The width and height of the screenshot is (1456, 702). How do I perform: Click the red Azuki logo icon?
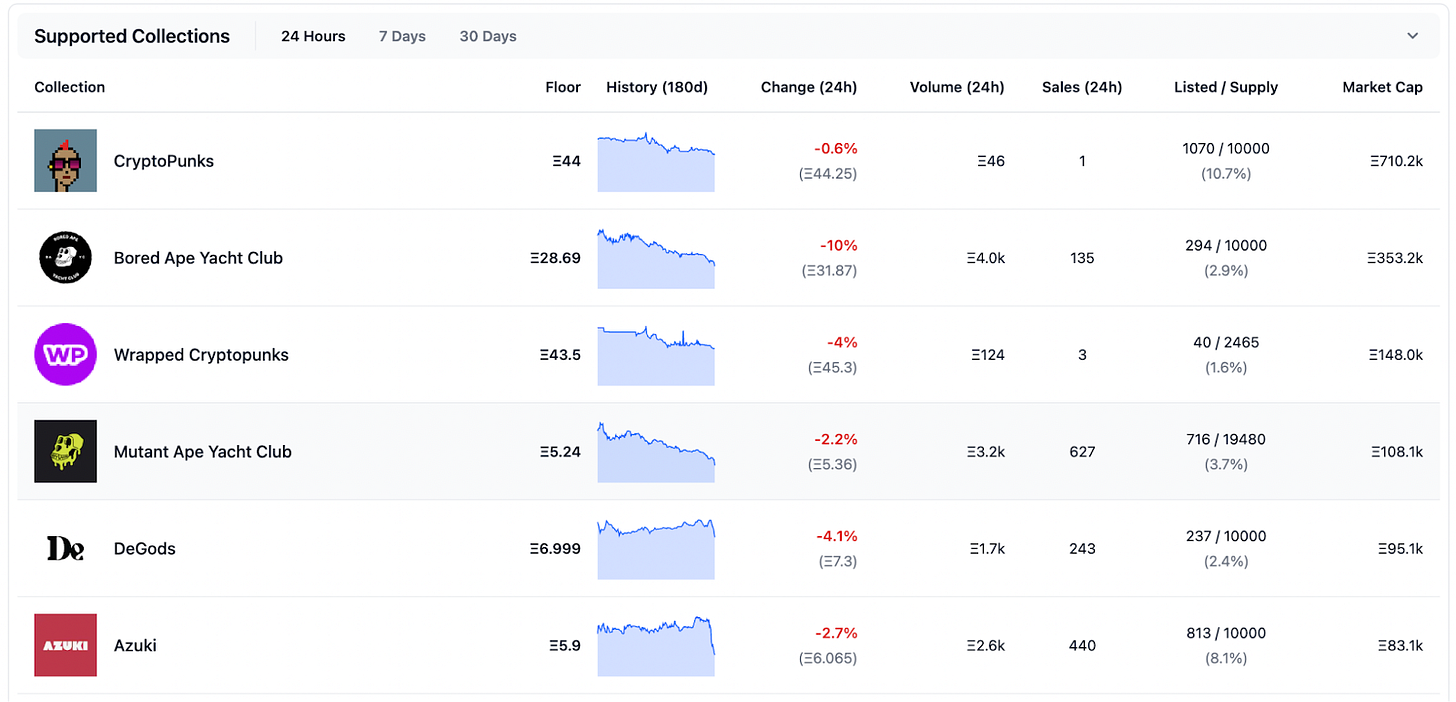point(66,645)
